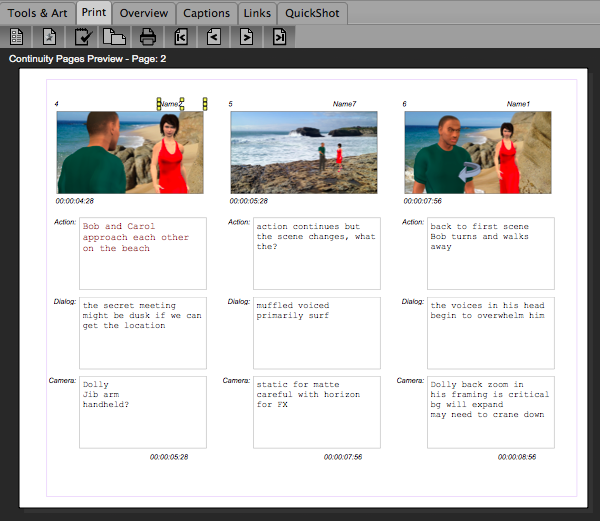The image size is (600, 521).
Task: Click the Dialog label of frame 5
Action: point(239,301)
